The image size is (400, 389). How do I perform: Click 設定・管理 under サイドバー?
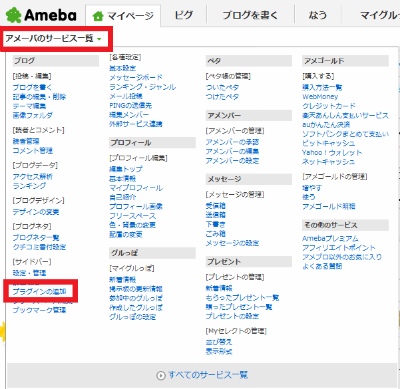(x=29, y=273)
